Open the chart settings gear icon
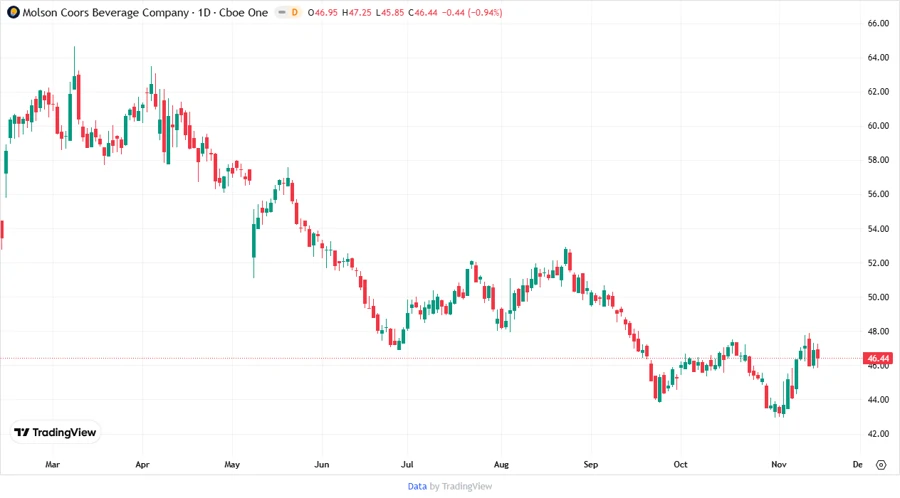 pos(881,465)
